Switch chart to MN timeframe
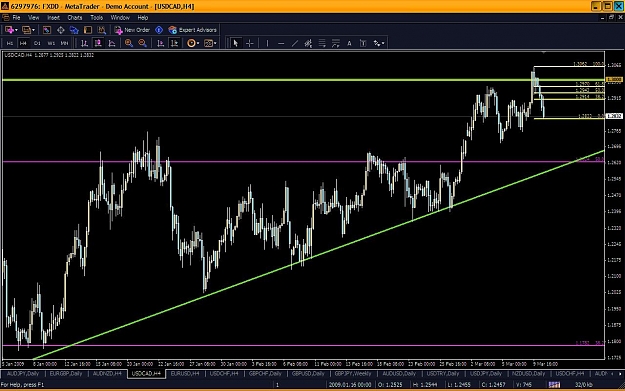This screenshot has width=625, height=391. coord(64,43)
